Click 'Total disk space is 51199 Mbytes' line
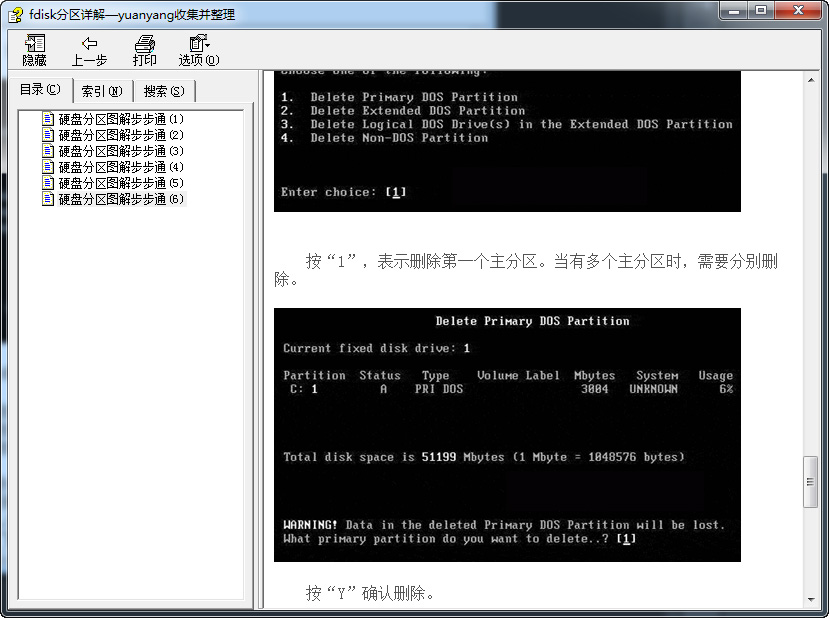 tap(484, 457)
